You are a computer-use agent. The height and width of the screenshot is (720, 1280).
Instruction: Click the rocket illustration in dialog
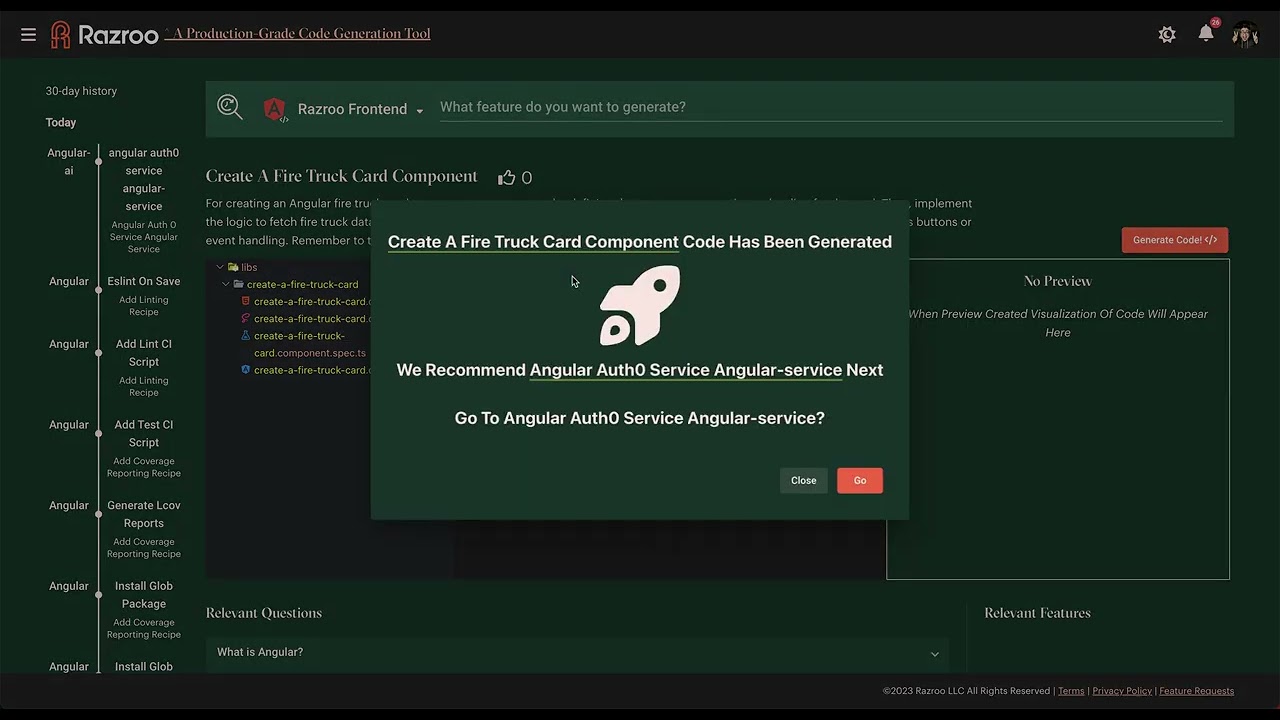click(x=640, y=305)
